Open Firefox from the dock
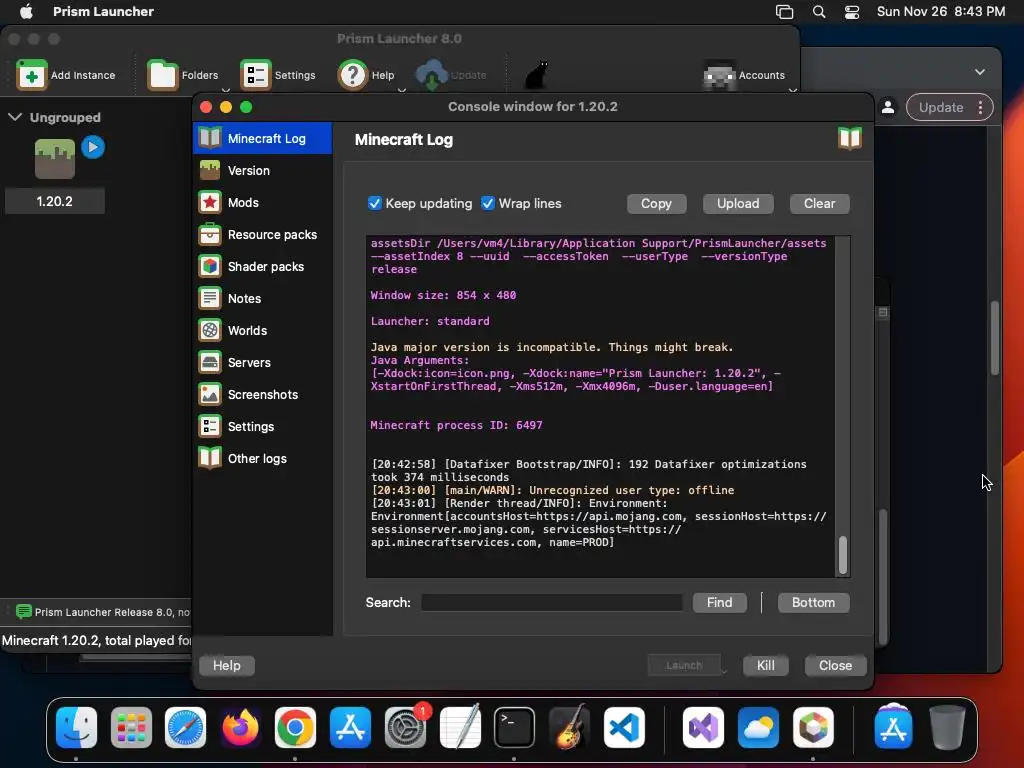 (240, 727)
